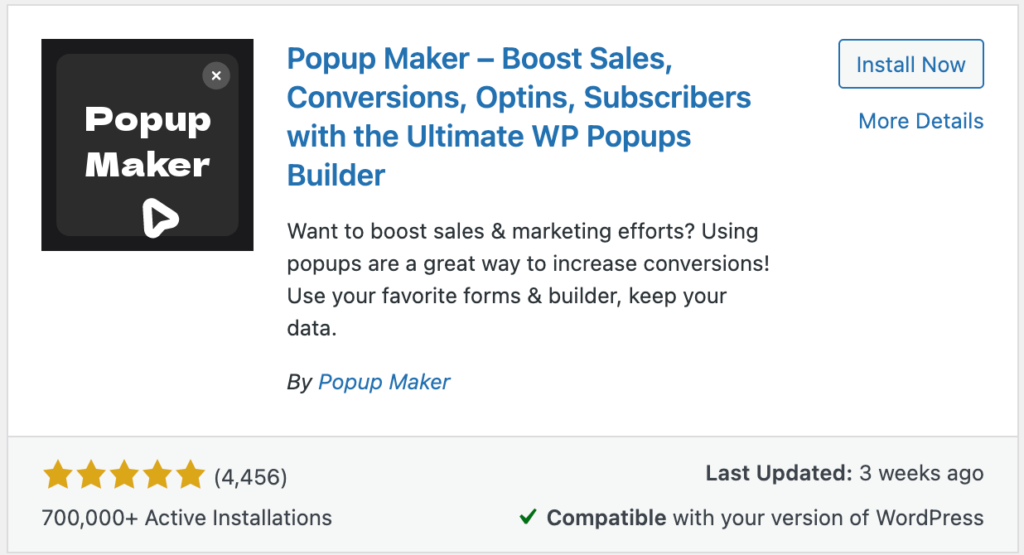Click the fifth rating star

(x=188, y=476)
